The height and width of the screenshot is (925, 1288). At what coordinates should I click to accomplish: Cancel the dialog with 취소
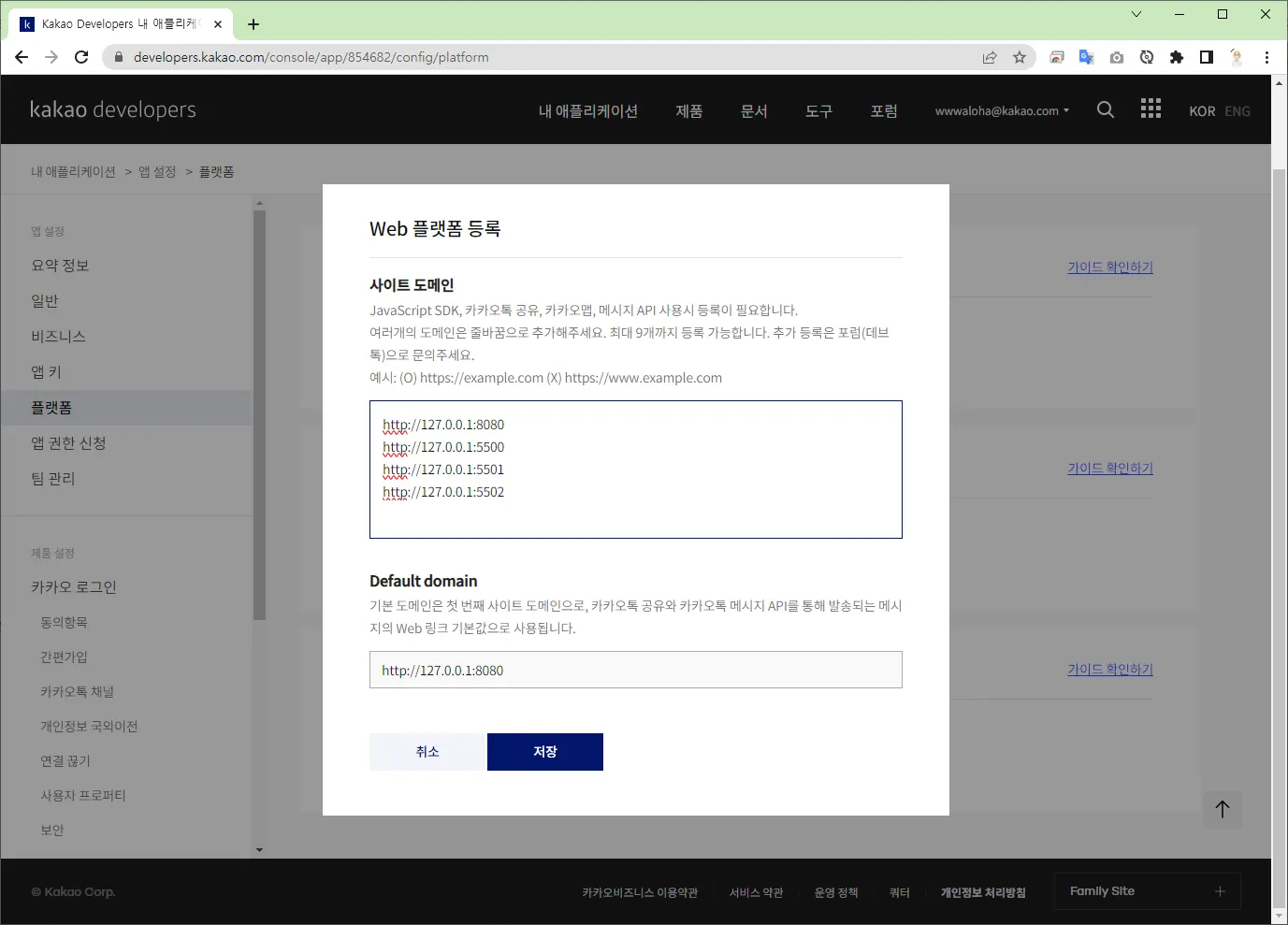pos(427,752)
